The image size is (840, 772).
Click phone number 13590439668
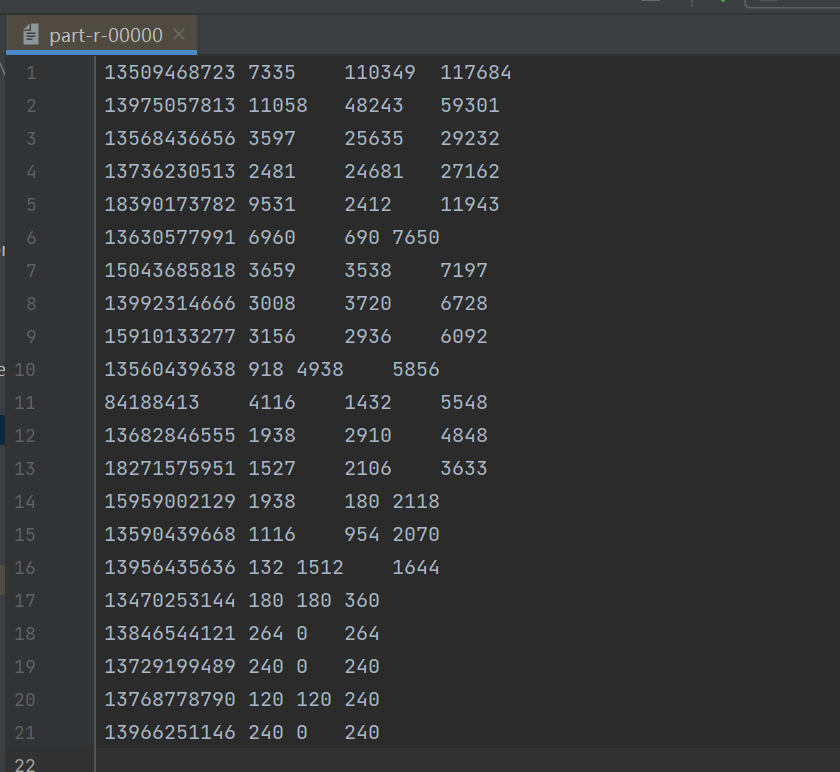point(169,535)
